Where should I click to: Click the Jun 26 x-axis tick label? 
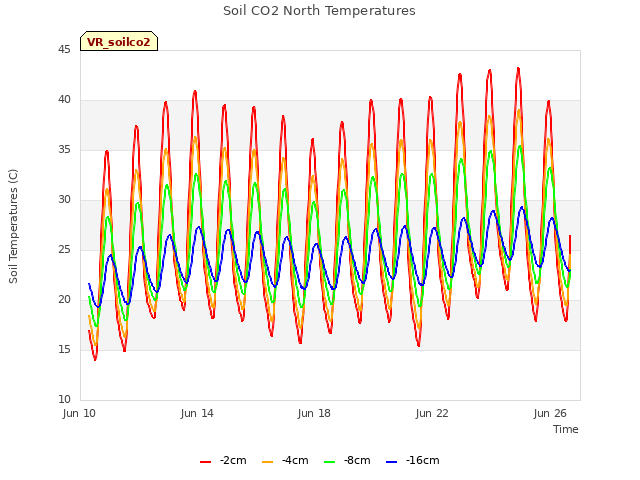pos(550,413)
